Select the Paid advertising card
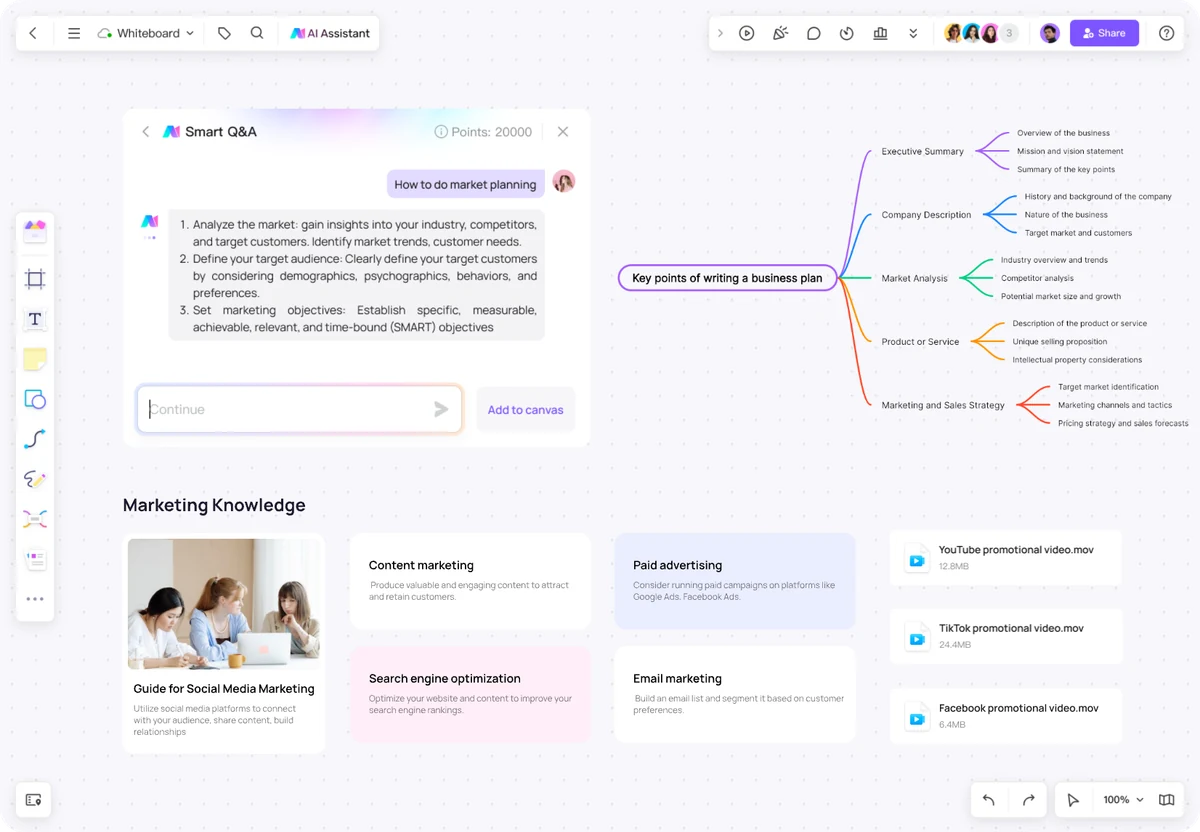This screenshot has height=832, width=1200. [x=735, y=581]
